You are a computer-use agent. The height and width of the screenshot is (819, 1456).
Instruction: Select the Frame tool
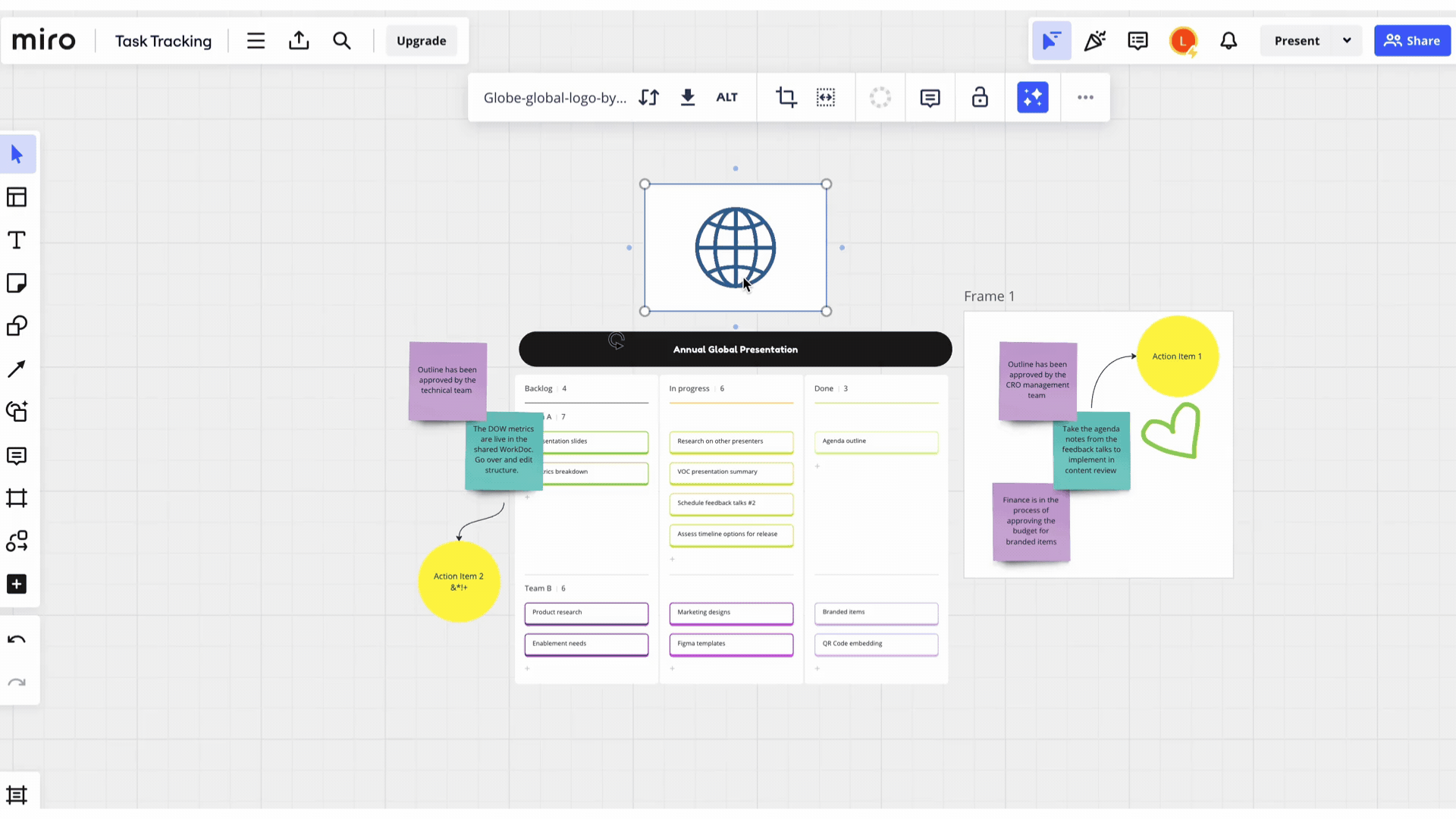coord(17,498)
